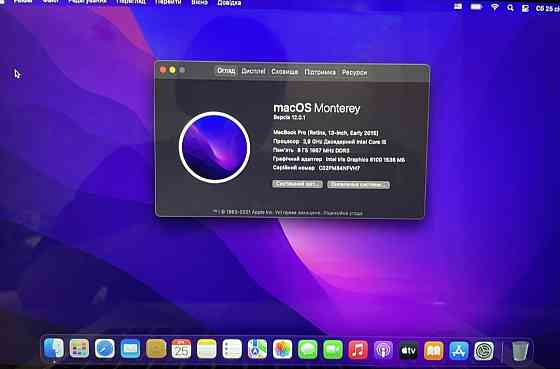Switch to the Сховище tab
560x369 pixels.
tap(285, 72)
